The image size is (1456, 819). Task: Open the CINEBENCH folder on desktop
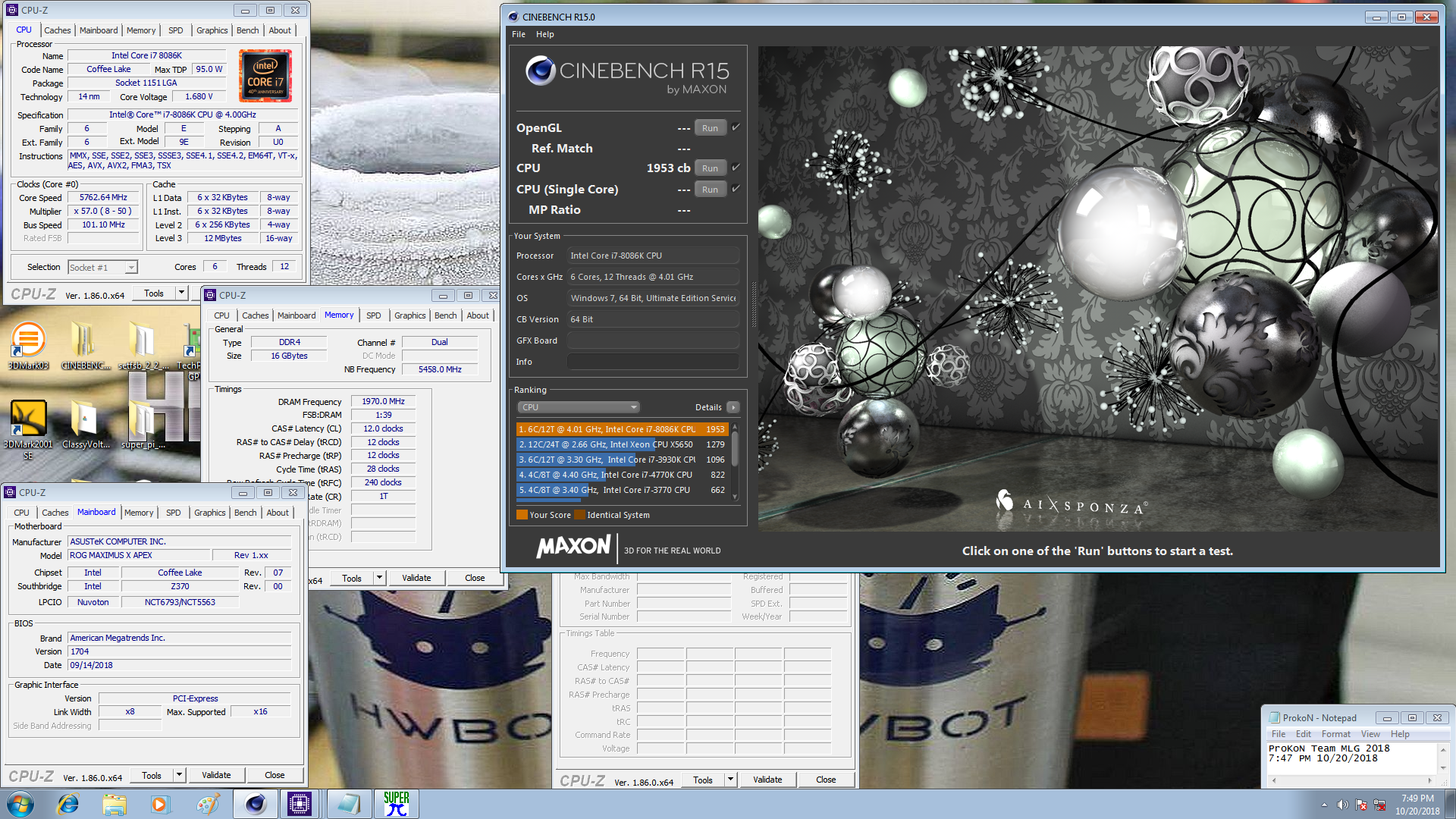pos(85,346)
